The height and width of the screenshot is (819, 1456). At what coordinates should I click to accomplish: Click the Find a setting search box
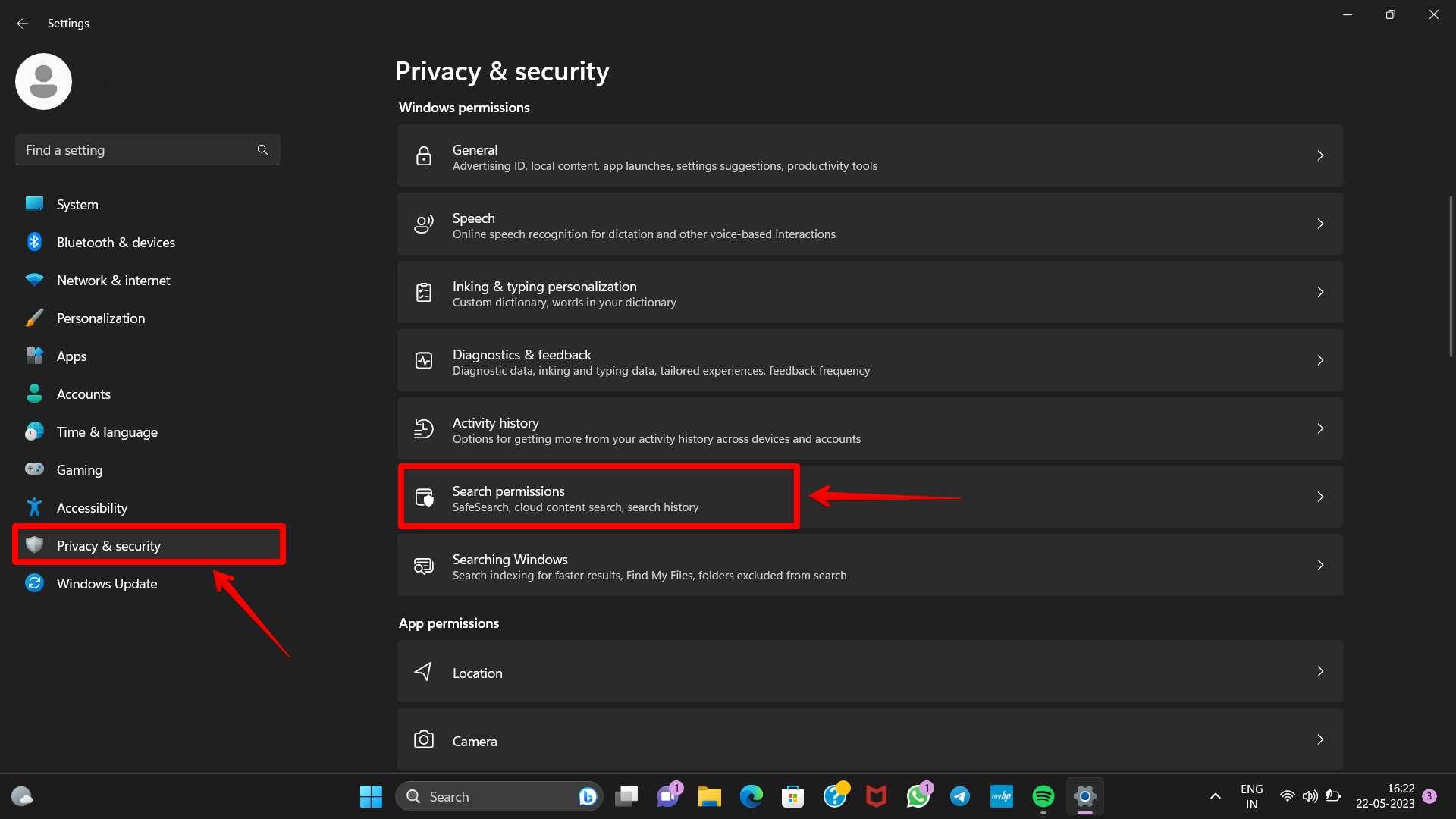click(136, 150)
